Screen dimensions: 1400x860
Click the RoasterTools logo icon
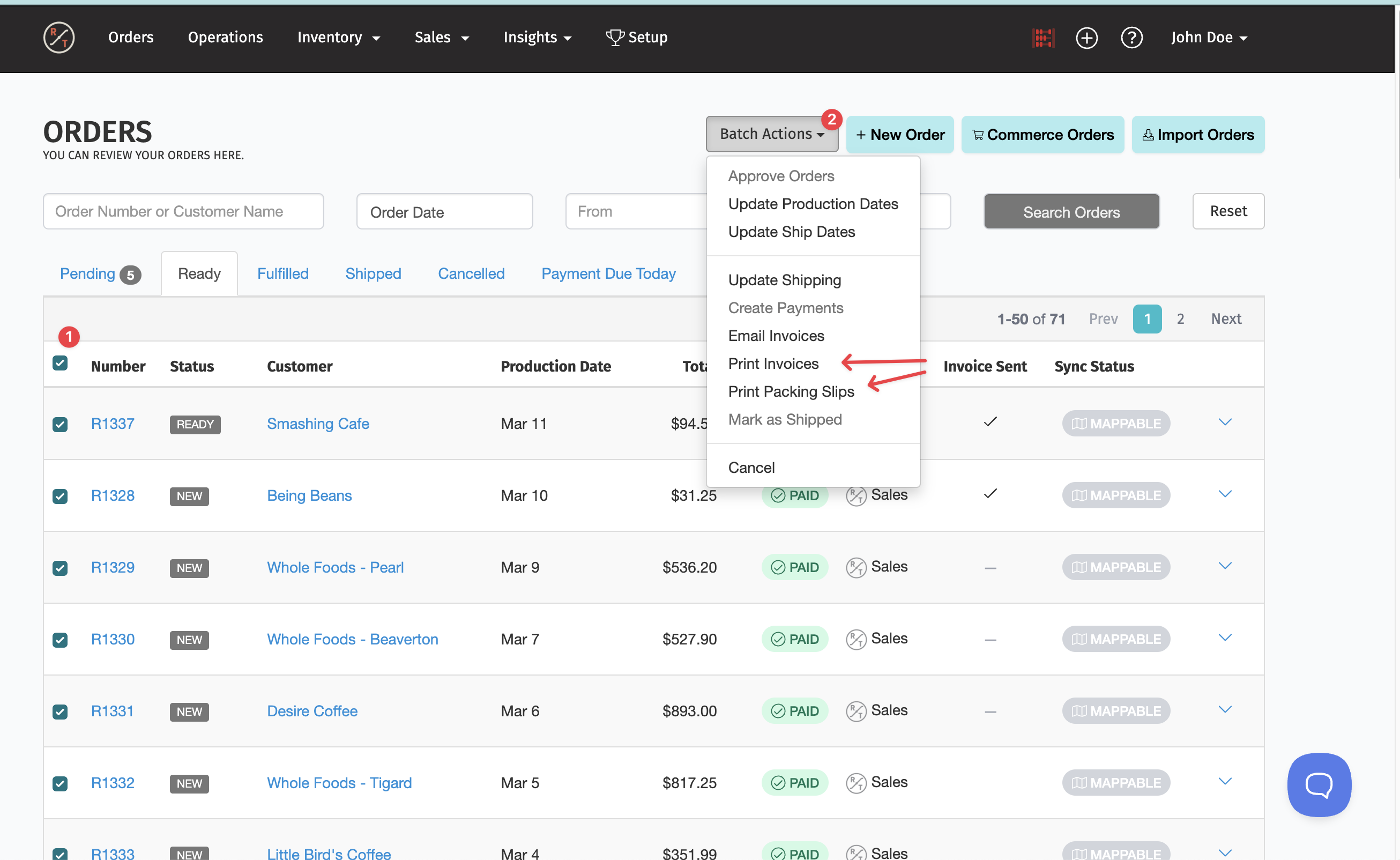58,38
